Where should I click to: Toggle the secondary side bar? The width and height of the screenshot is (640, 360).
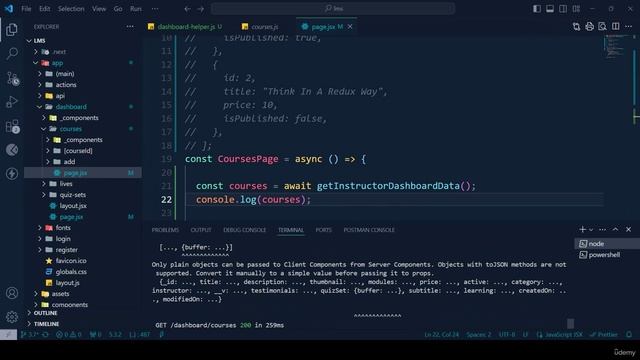point(563,9)
